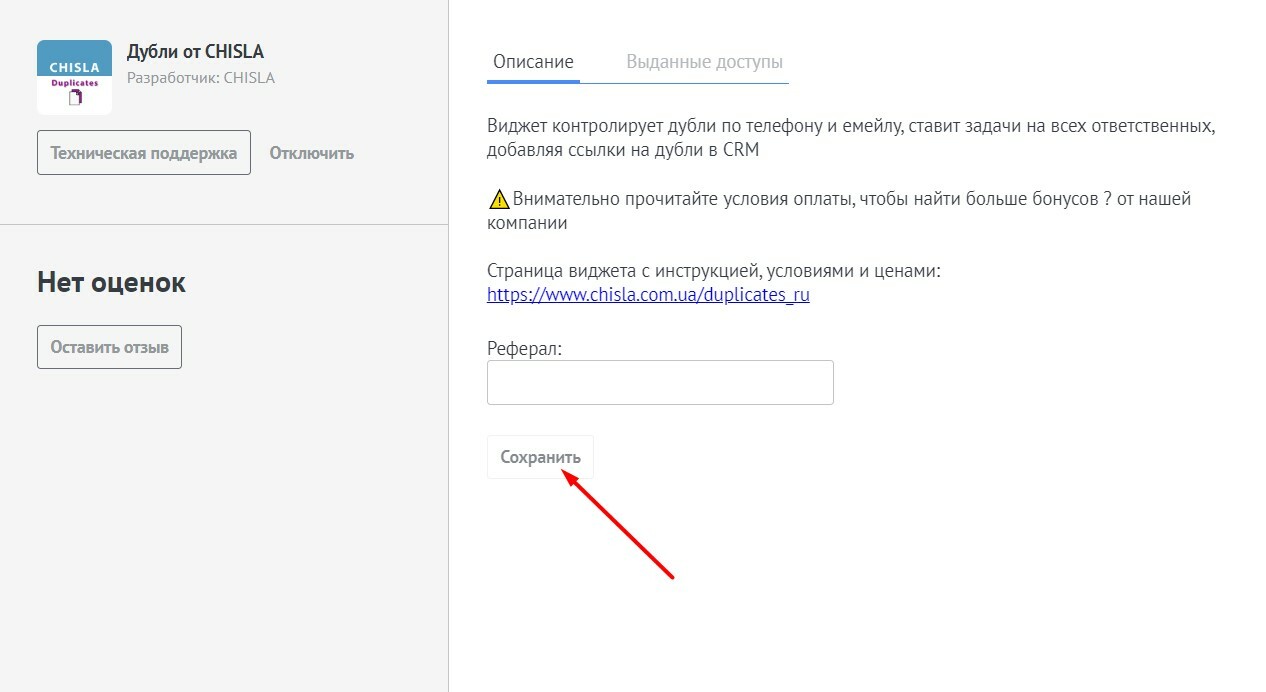
Task: Switch to the Описание tab
Action: (533, 62)
